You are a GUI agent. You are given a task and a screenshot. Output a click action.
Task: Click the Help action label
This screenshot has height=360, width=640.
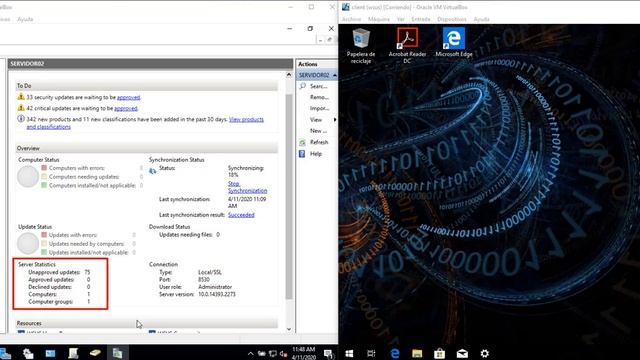316,153
